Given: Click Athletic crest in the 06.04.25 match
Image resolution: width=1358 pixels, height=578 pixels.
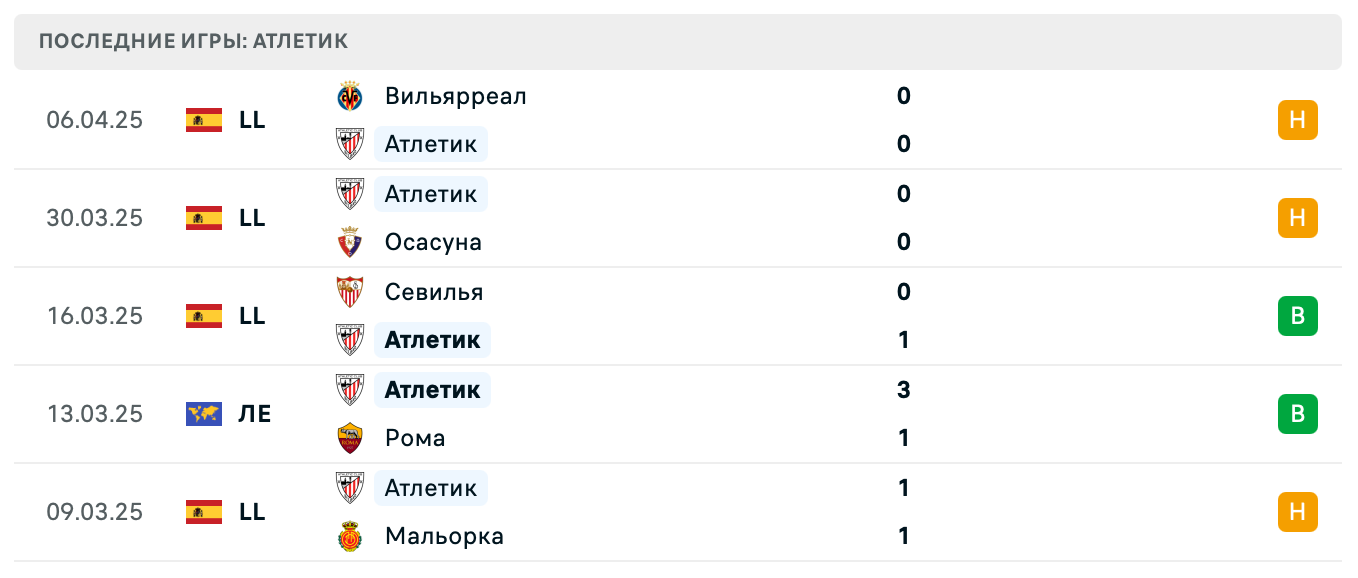Looking at the screenshot, I should tap(350, 144).
